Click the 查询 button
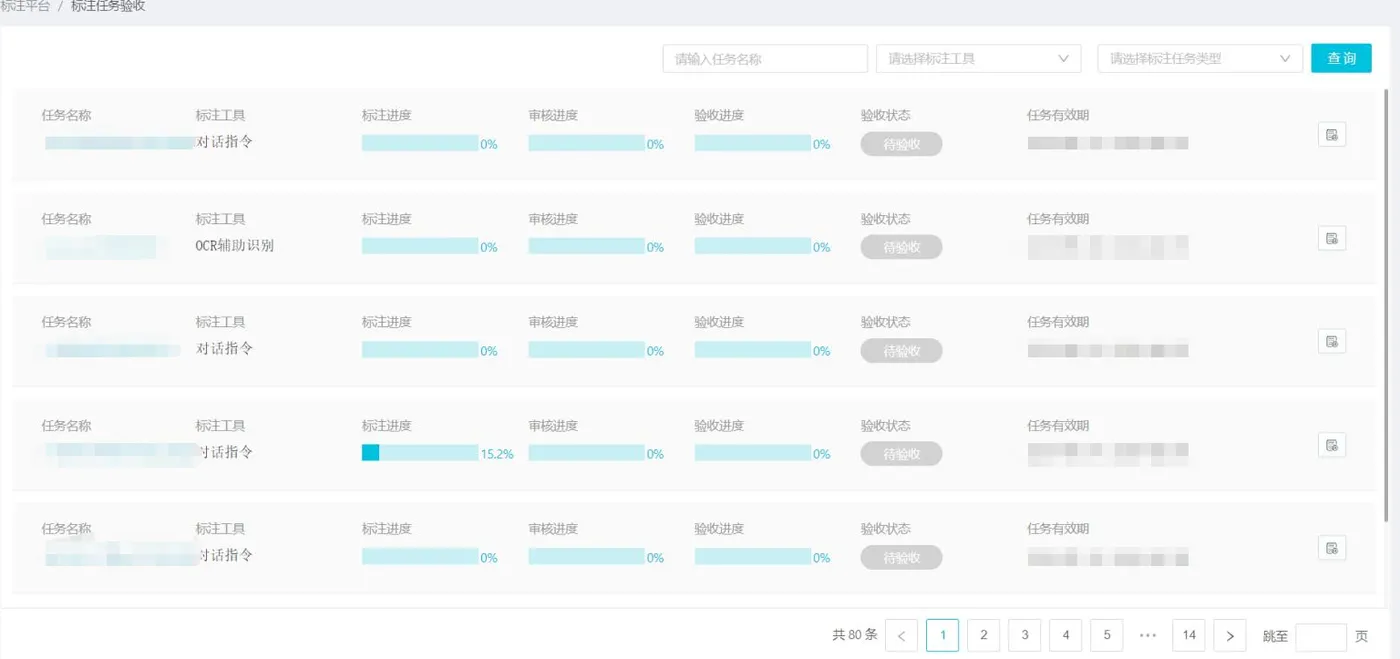The image size is (1400, 659). pos(1341,58)
